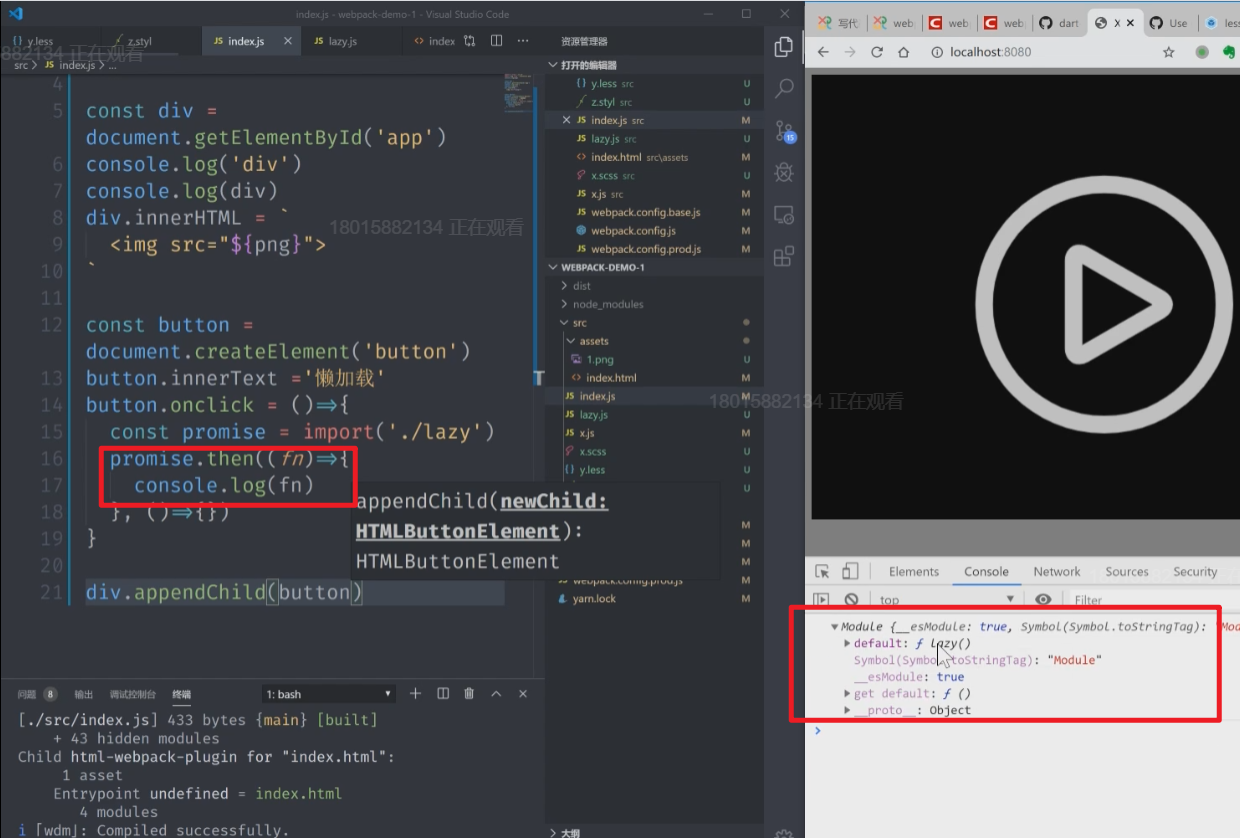Open the DevTools Network tab
Viewport: 1240px width, 838px height.
click(1057, 572)
